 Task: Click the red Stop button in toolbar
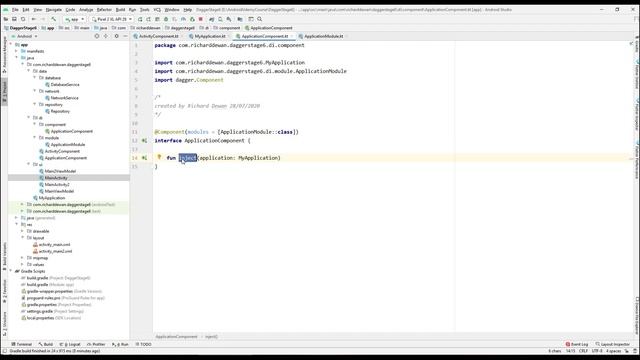[x=201, y=19]
